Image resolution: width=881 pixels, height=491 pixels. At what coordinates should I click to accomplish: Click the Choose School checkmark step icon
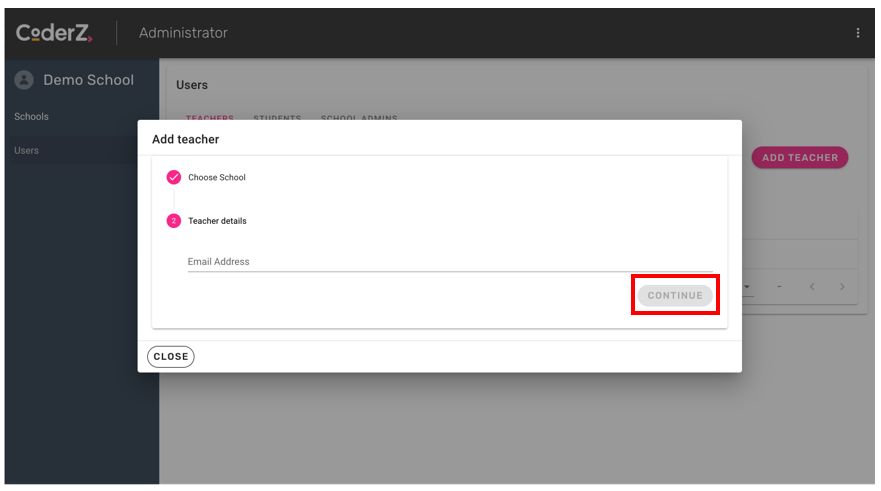point(173,177)
